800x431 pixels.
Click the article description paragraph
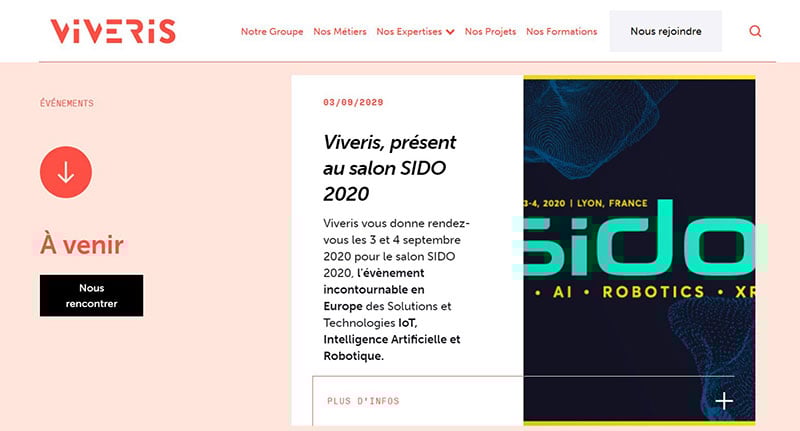396,289
